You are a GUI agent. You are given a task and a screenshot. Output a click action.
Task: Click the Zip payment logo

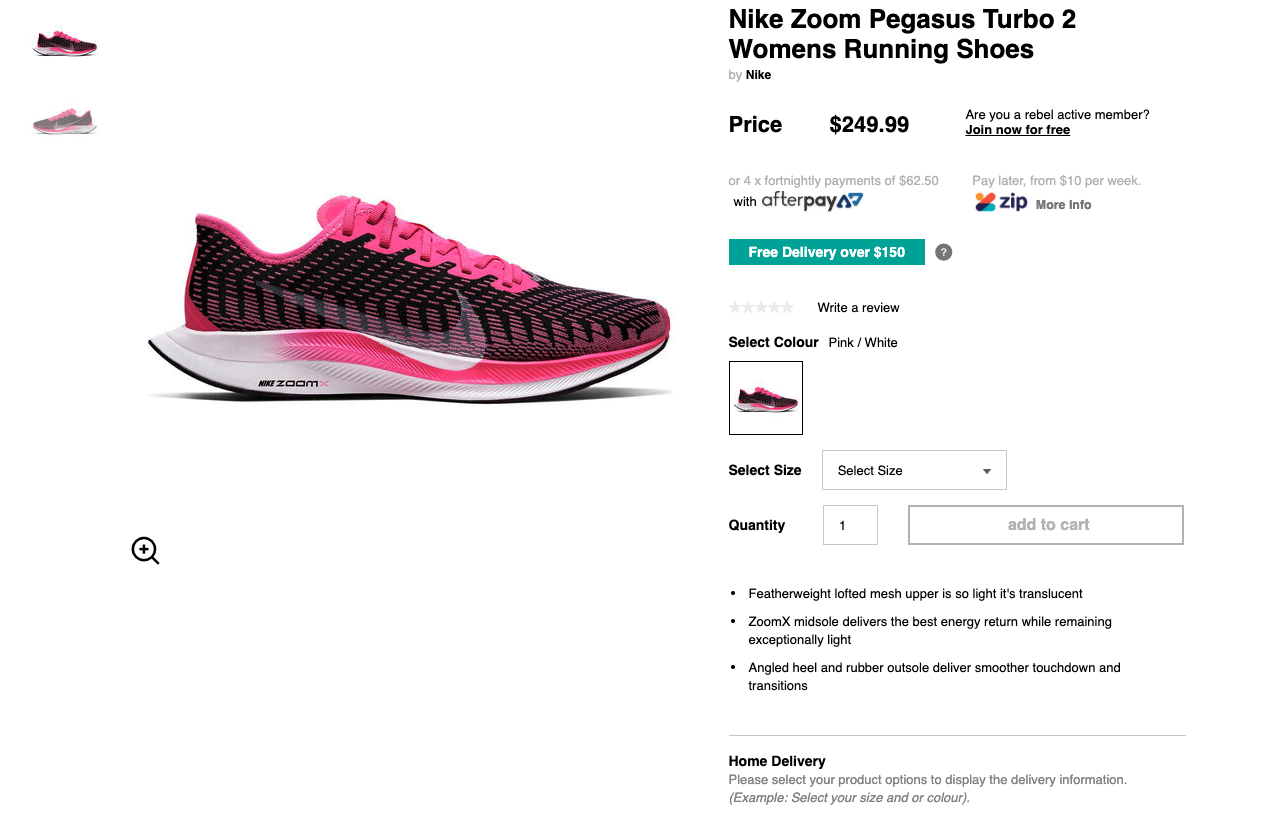[x=1001, y=202]
